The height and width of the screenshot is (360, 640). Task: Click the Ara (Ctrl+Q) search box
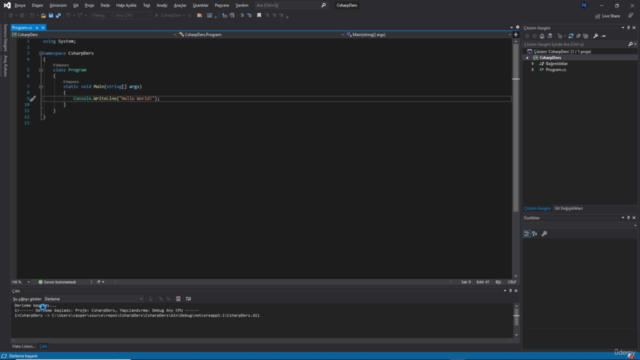(291, 5)
